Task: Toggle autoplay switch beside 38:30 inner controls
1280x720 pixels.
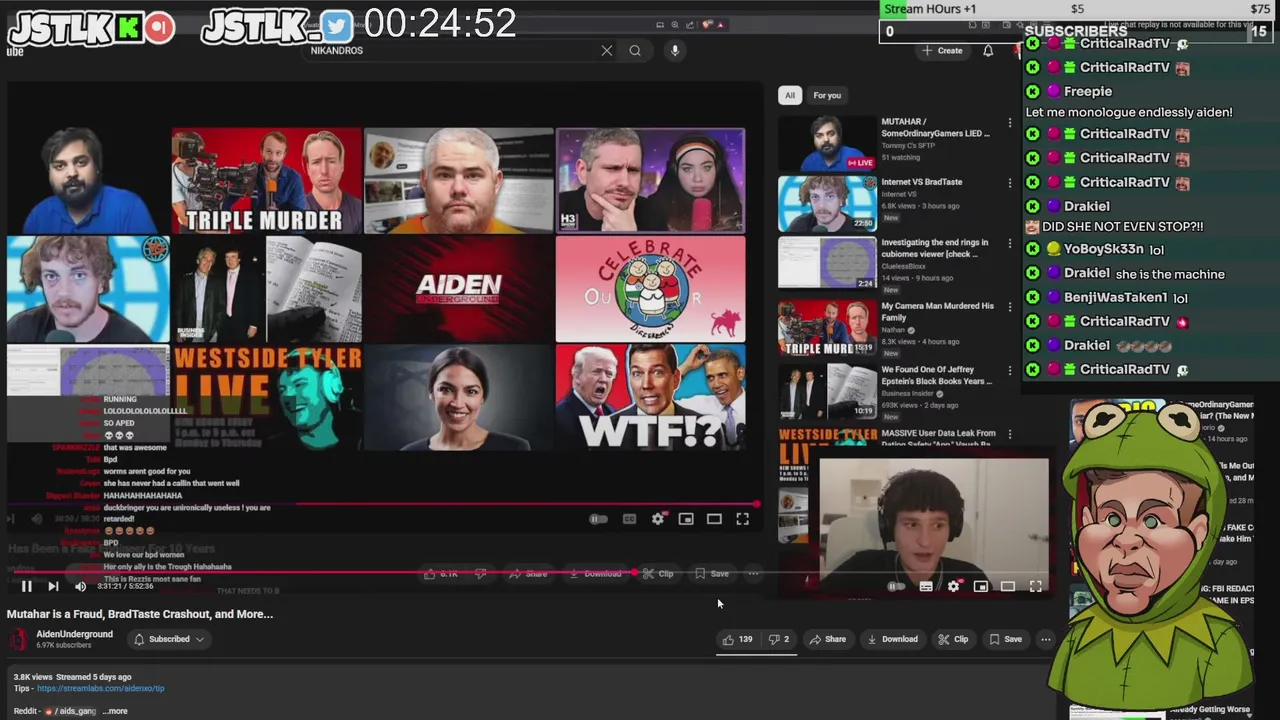Action: 598,519
